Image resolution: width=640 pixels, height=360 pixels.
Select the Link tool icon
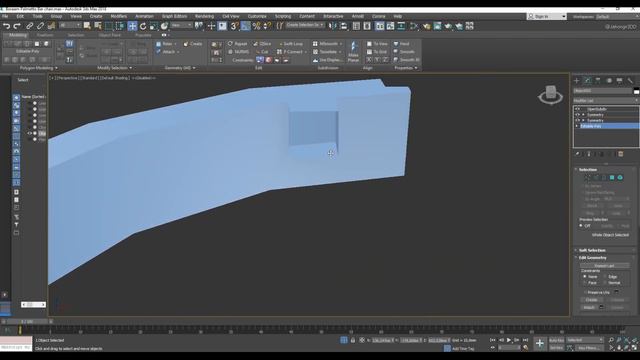[x=29, y=26]
